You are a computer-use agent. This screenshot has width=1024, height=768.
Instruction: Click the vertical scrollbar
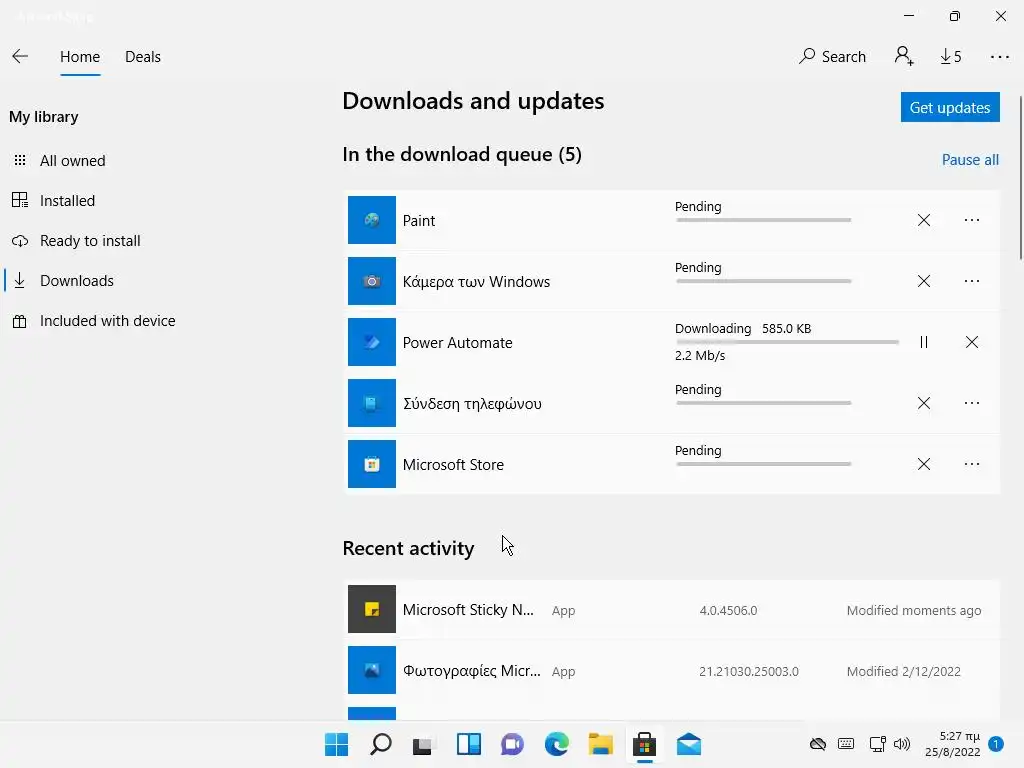pyautogui.click(x=1019, y=177)
